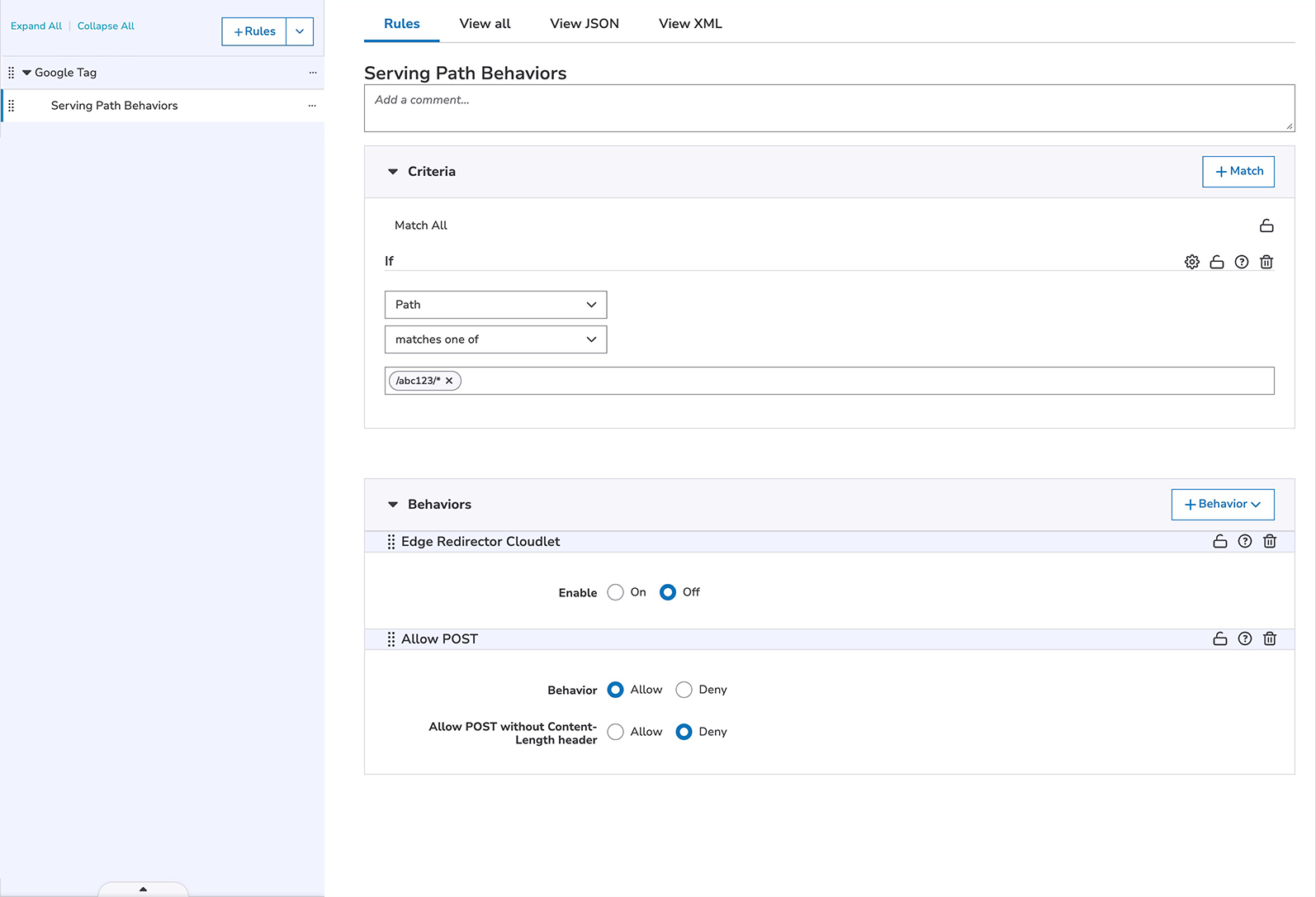Click the Expand All link
The height and width of the screenshot is (897, 1316).
click(36, 26)
